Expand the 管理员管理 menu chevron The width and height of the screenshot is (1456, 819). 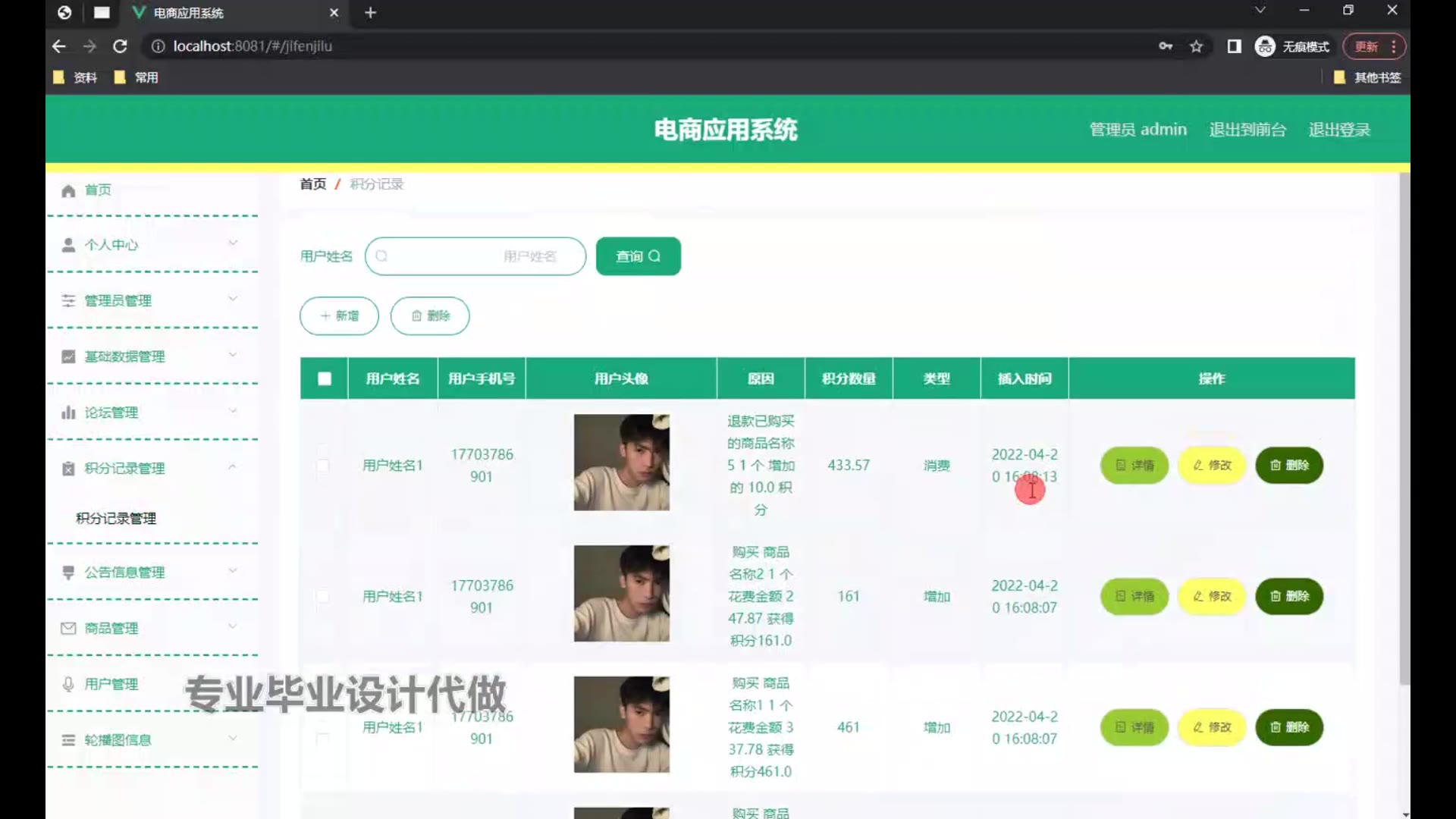click(x=233, y=300)
